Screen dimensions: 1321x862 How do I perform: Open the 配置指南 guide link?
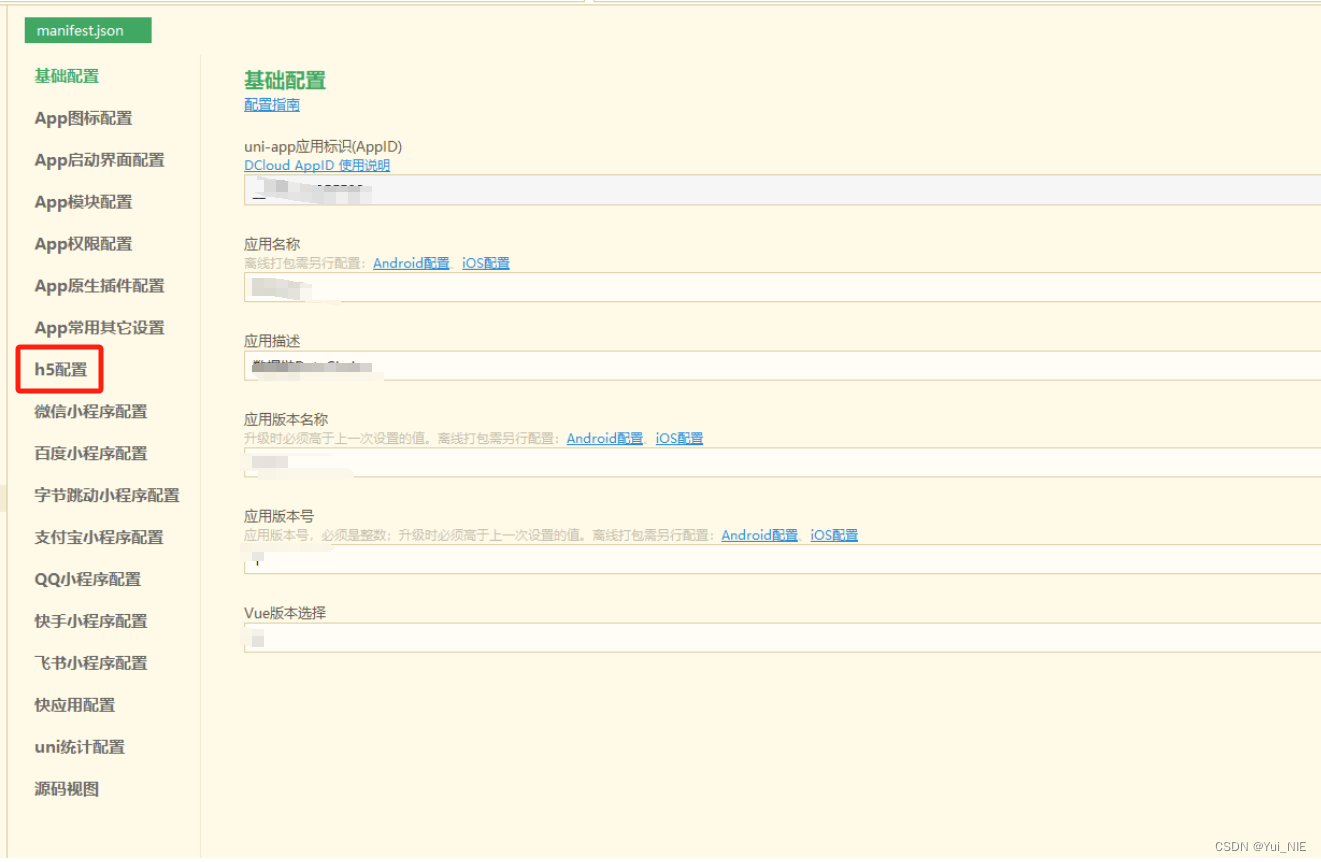pyautogui.click(x=270, y=104)
